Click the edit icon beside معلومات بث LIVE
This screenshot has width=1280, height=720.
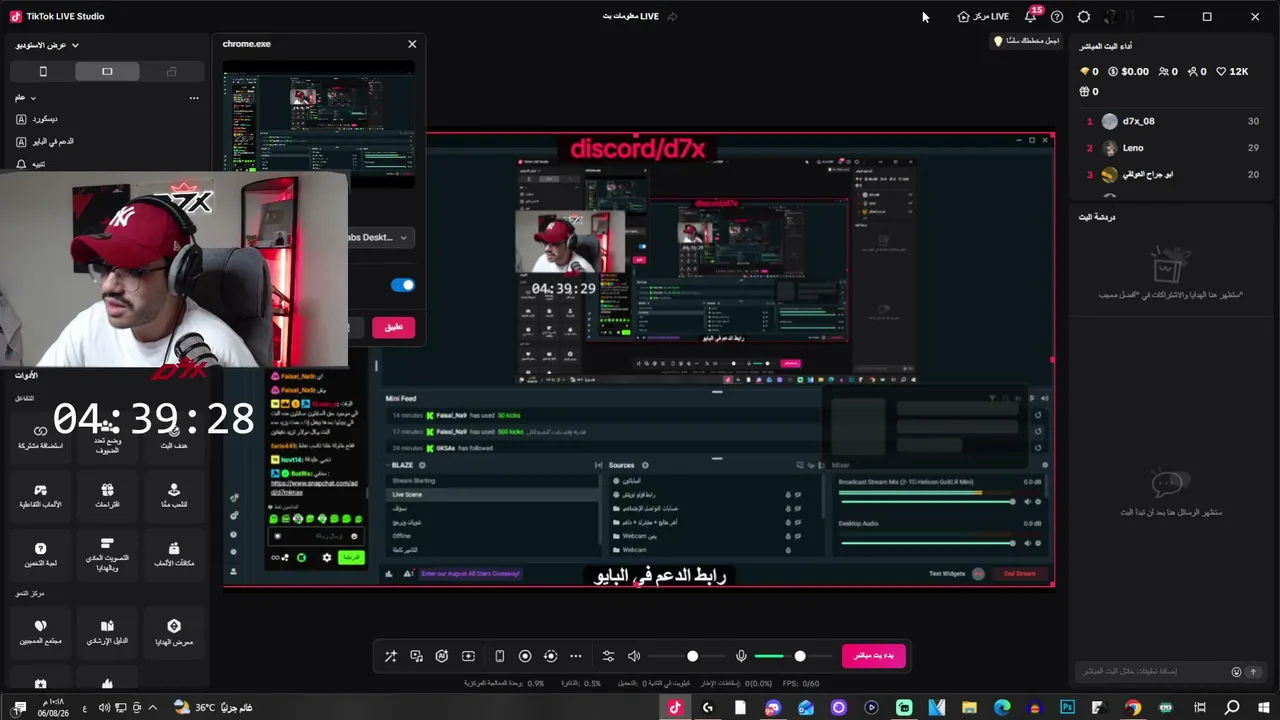coord(672,17)
